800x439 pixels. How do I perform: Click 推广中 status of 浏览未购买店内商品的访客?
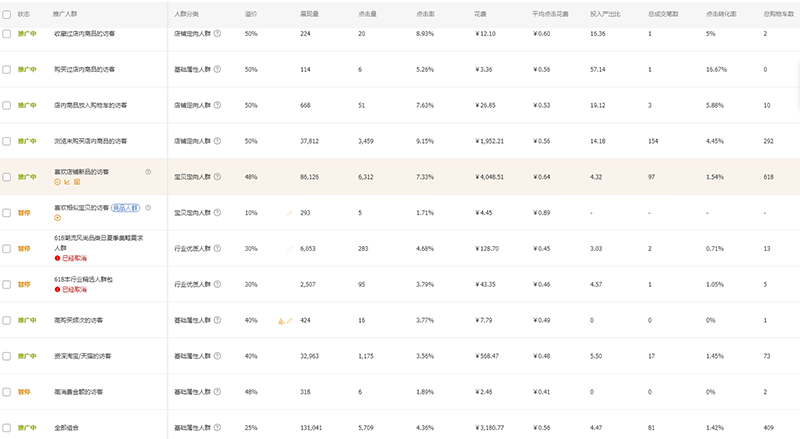27,141
